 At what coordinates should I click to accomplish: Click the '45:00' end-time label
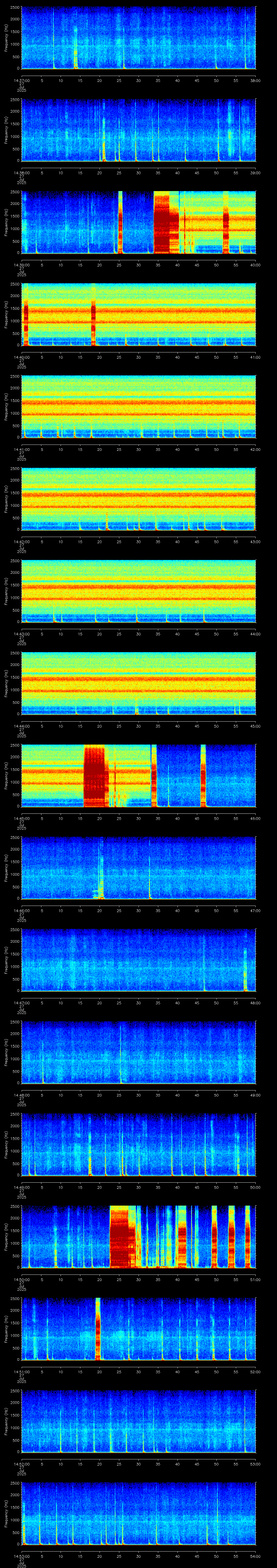click(x=255, y=726)
